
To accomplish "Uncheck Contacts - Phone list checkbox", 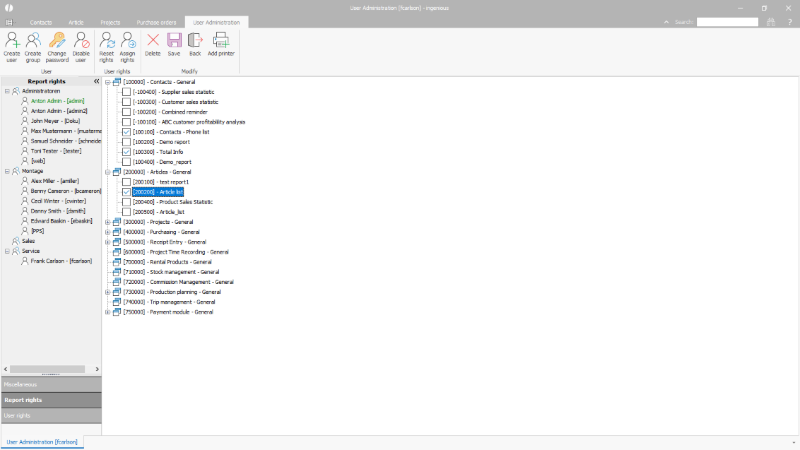I will (127, 132).
